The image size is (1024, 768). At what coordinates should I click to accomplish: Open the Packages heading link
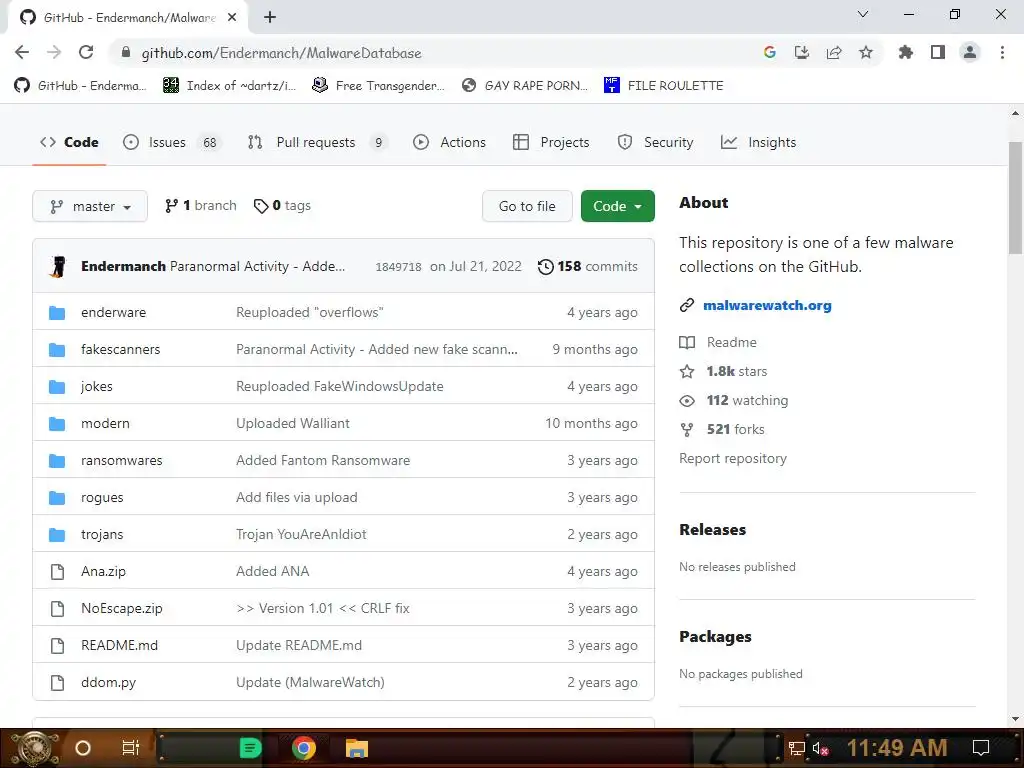click(715, 637)
